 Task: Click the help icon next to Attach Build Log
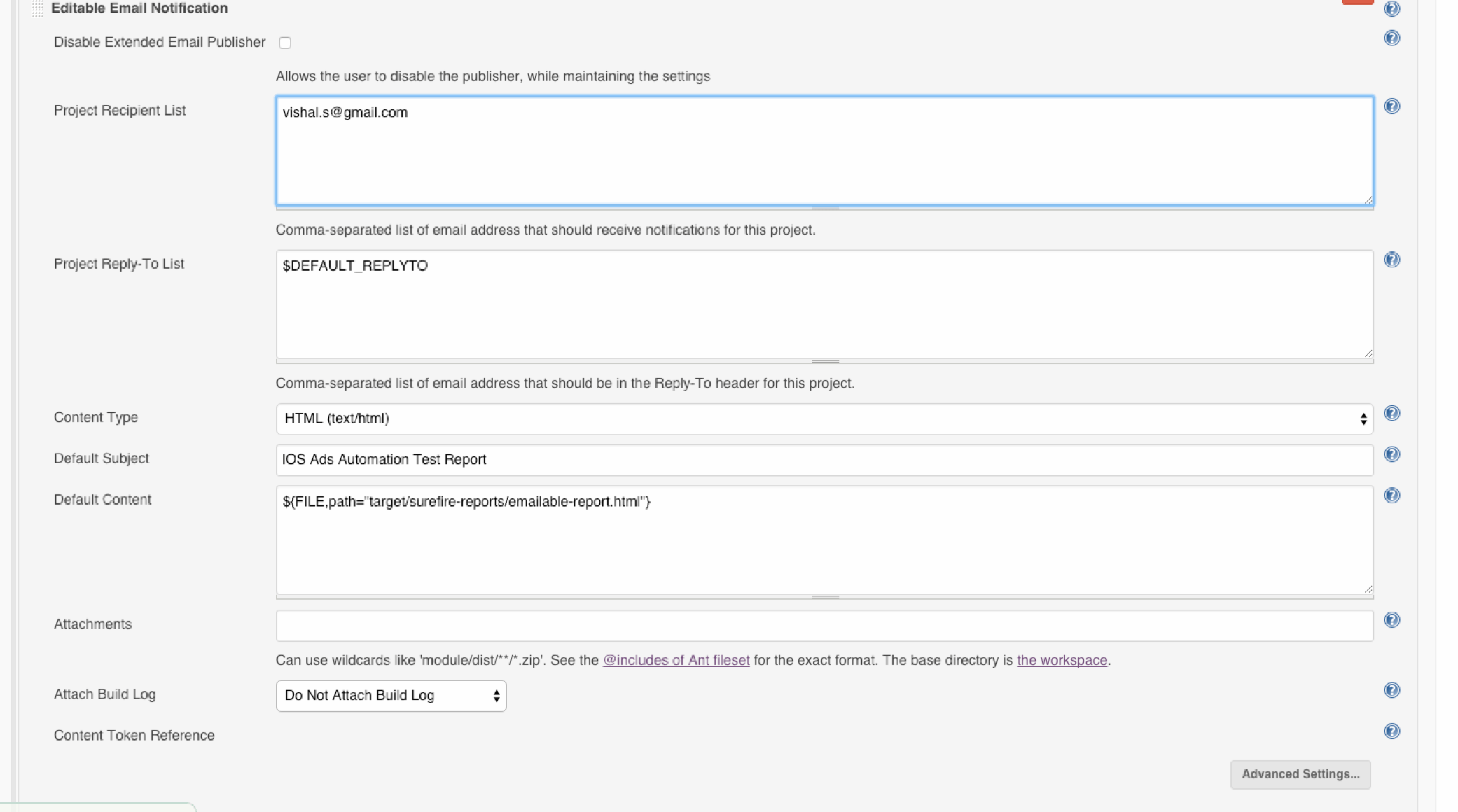[1393, 690]
